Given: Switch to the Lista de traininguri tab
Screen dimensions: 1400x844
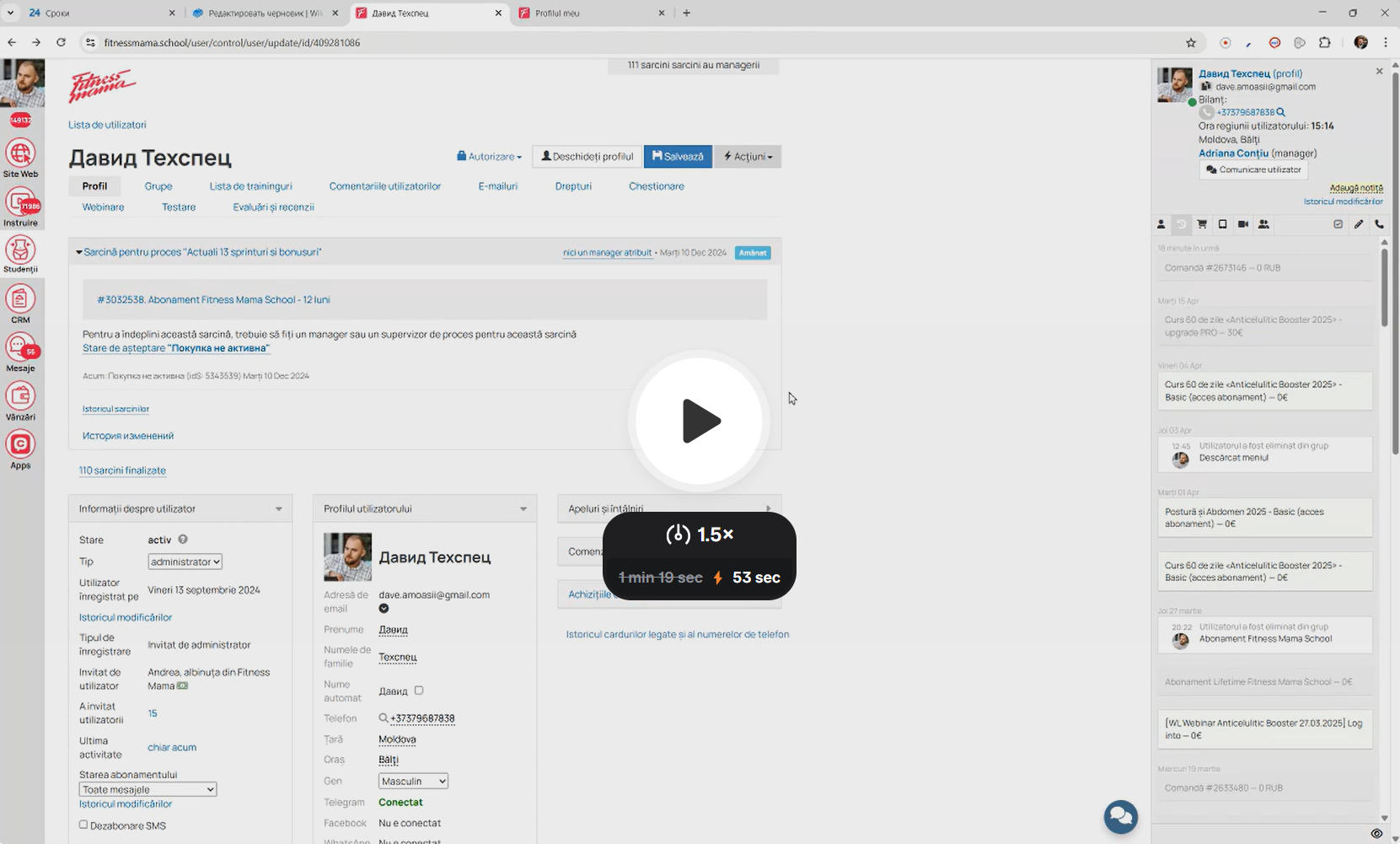Looking at the screenshot, I should tap(250, 186).
